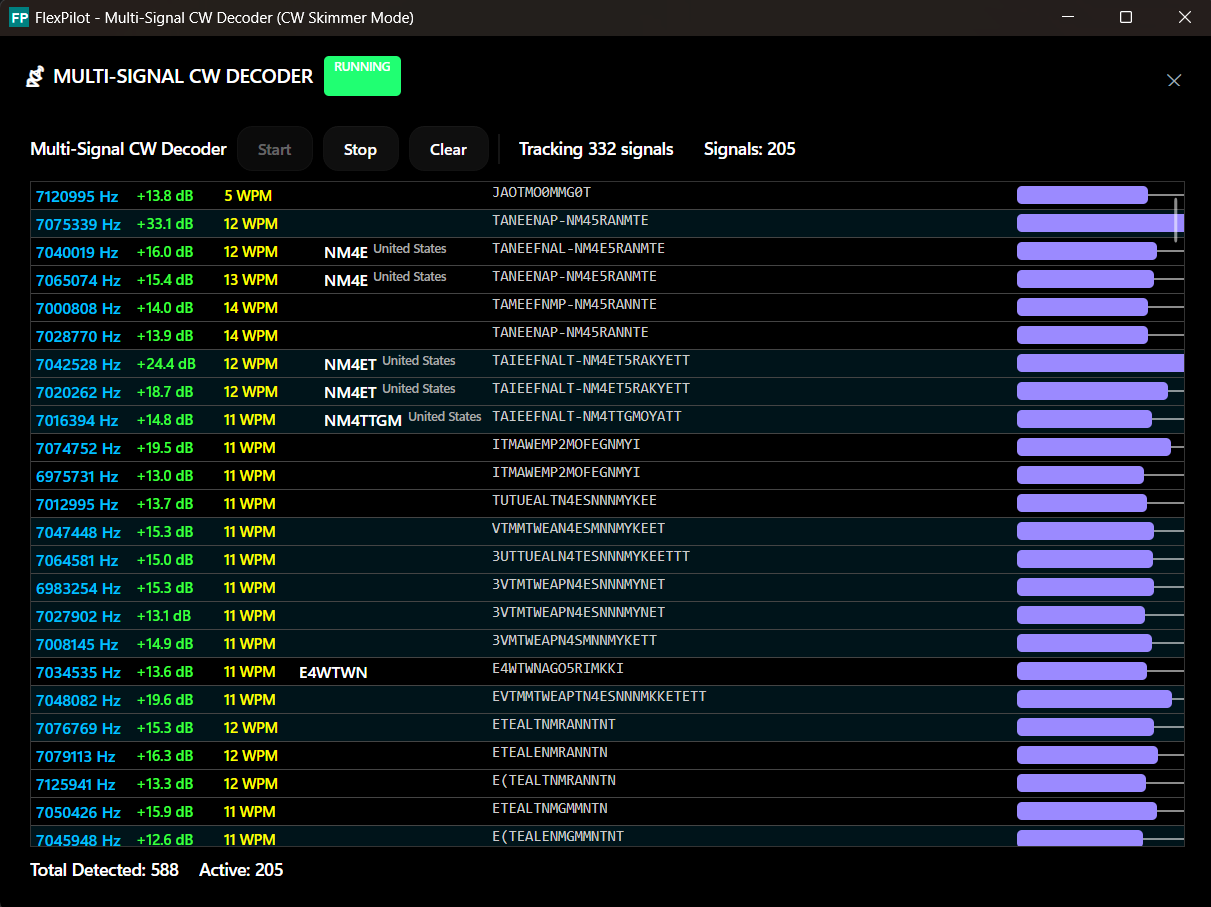
Task: Click signal level bar for 7048082 Hz
Action: point(1094,699)
